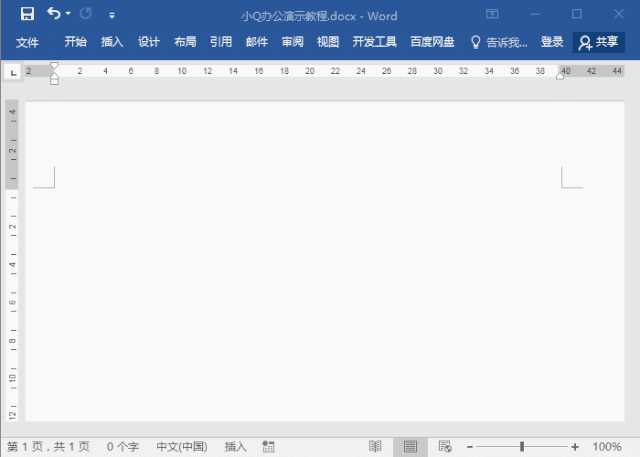Switch to Print Layout view
Screen dimensions: 640x457
point(410,446)
